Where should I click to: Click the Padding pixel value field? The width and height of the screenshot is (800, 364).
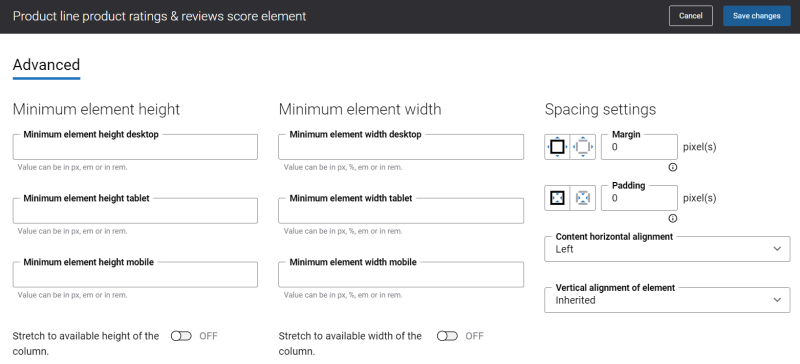pos(639,198)
